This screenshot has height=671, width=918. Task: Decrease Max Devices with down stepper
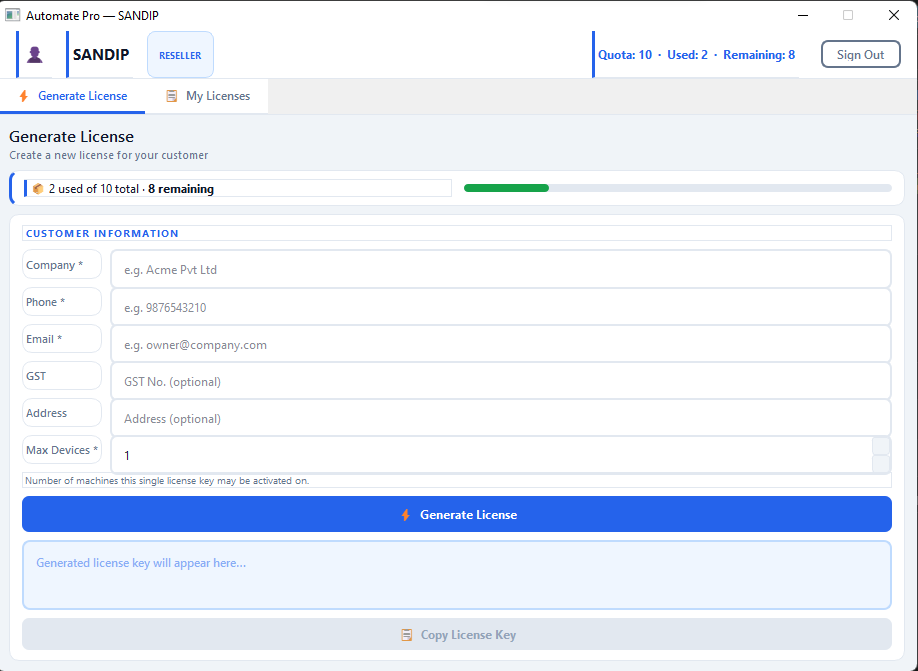coord(881,464)
